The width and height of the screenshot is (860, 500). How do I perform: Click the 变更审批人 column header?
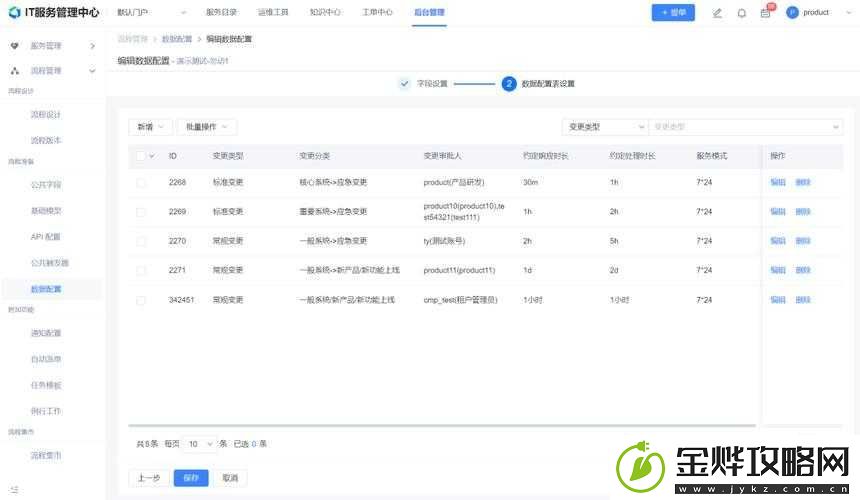[x=442, y=156]
